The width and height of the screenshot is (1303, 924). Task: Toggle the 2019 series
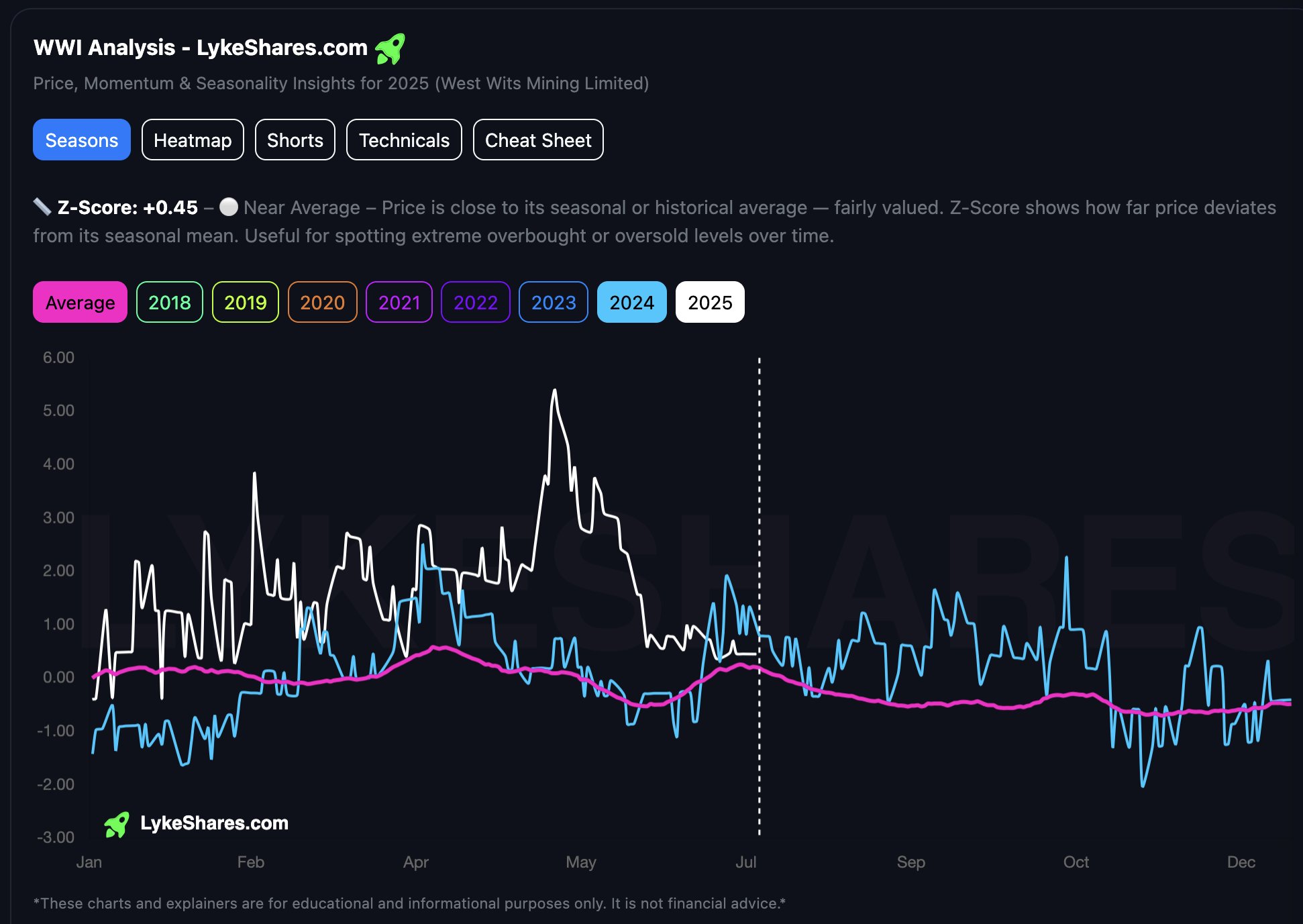246,302
